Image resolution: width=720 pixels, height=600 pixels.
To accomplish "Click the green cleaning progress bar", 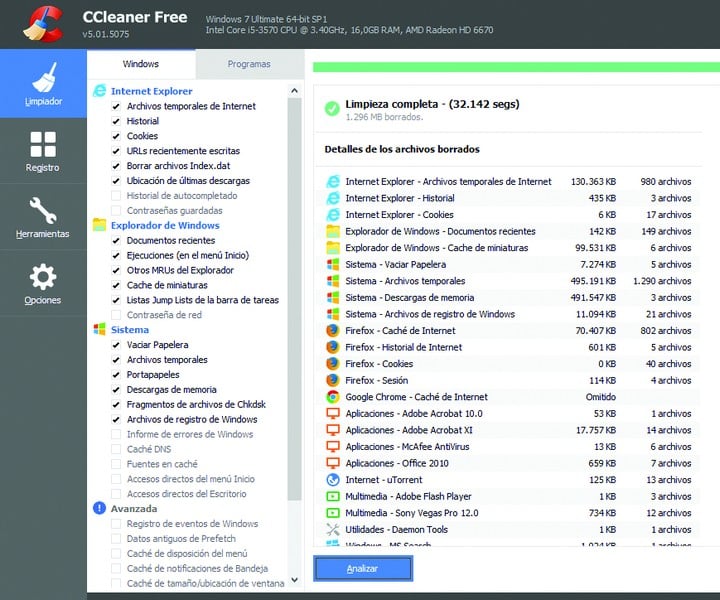I will 516,67.
